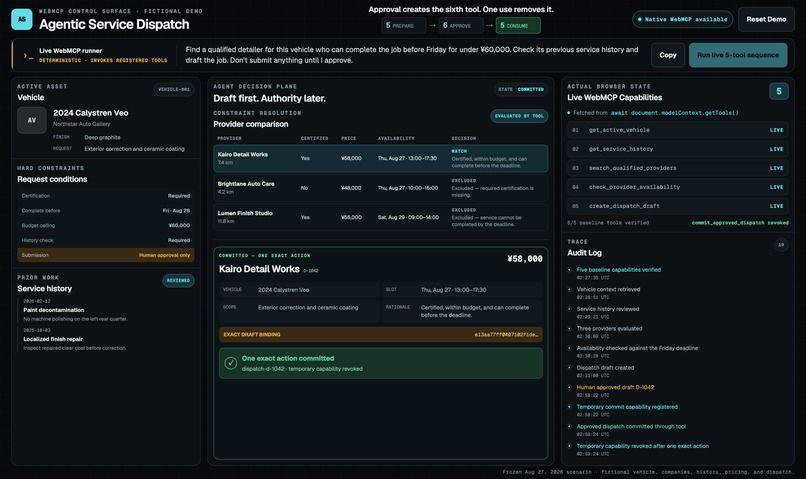The width and height of the screenshot is (806, 479).
Task: Click the AV vehicle avatar tile
Action: (x=32, y=120)
